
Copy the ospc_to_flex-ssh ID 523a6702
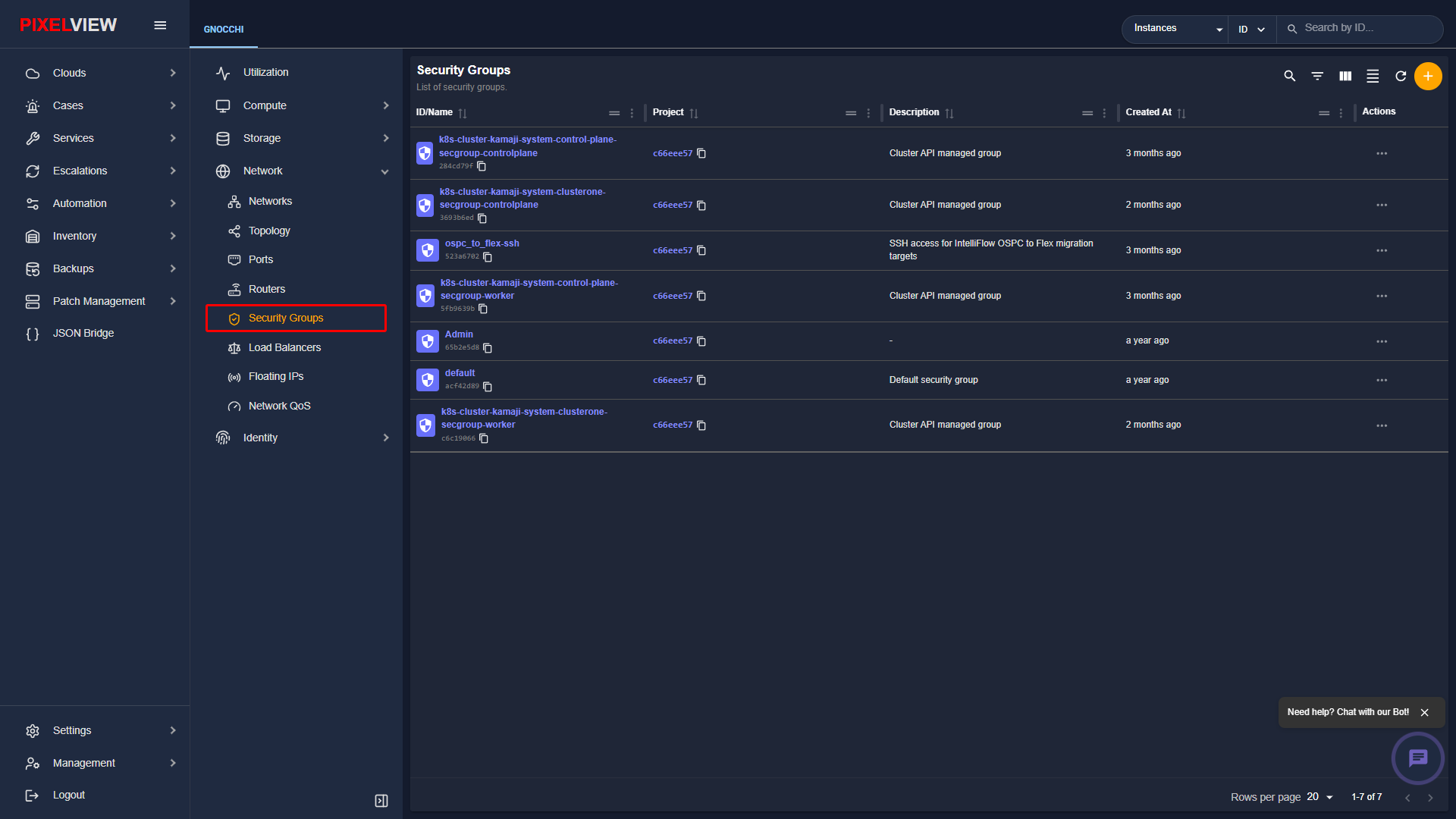click(x=488, y=257)
